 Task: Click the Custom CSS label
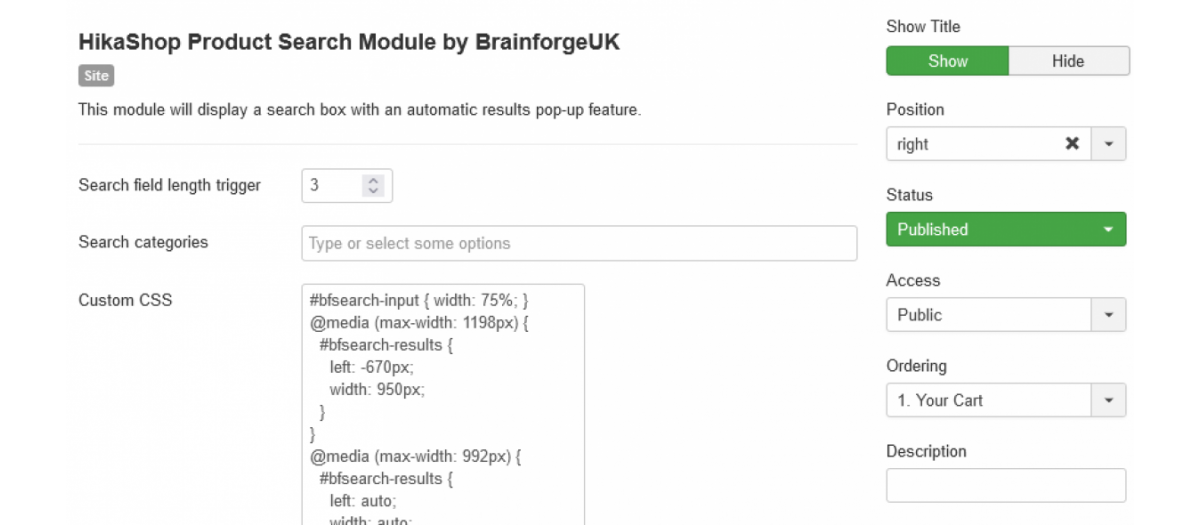[x=125, y=299]
